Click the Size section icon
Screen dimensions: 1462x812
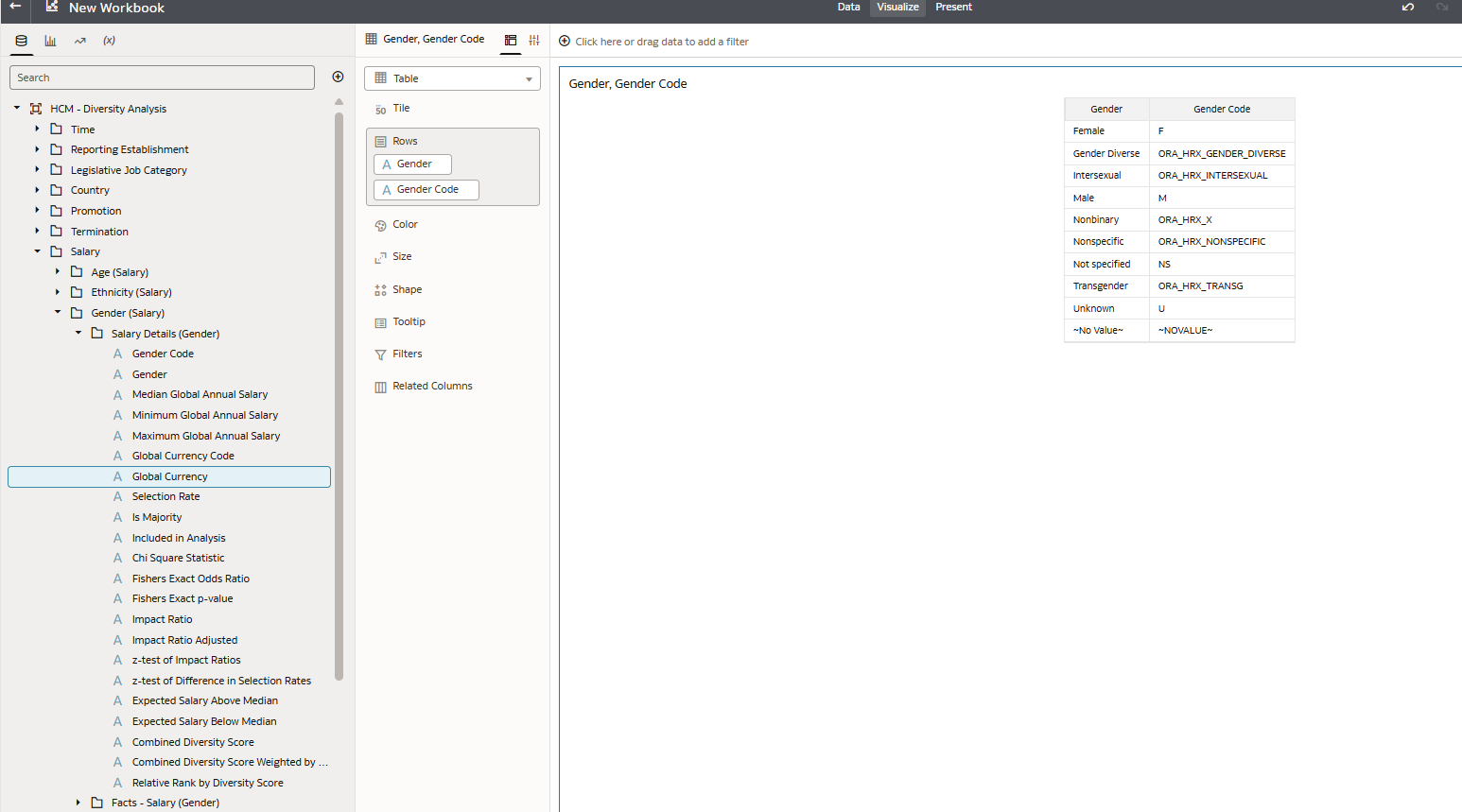point(380,257)
